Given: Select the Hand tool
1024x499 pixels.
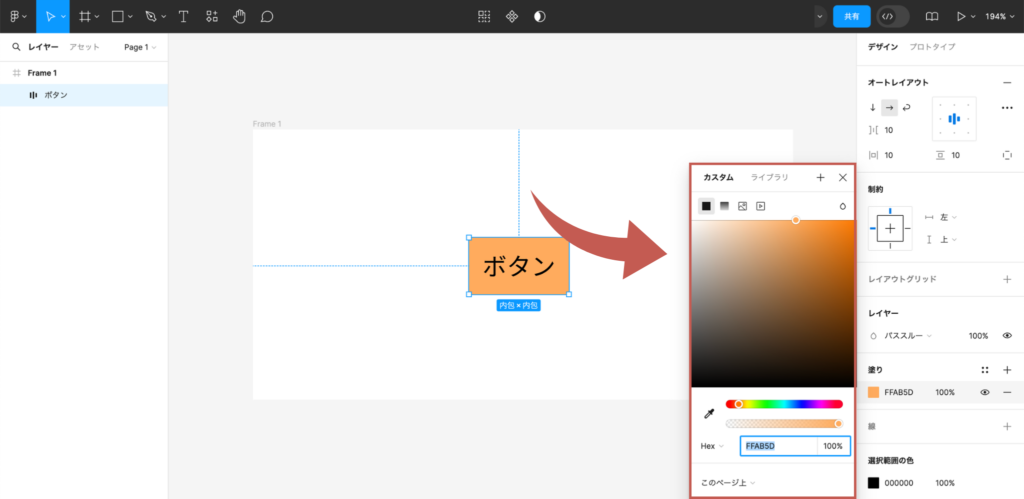Looking at the screenshot, I should pos(239,17).
